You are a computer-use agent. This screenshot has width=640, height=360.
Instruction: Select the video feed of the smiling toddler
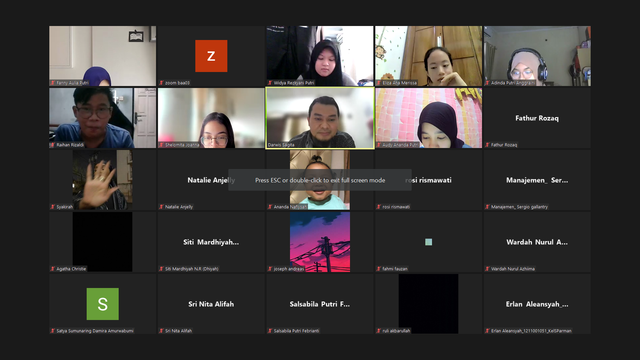point(320,180)
